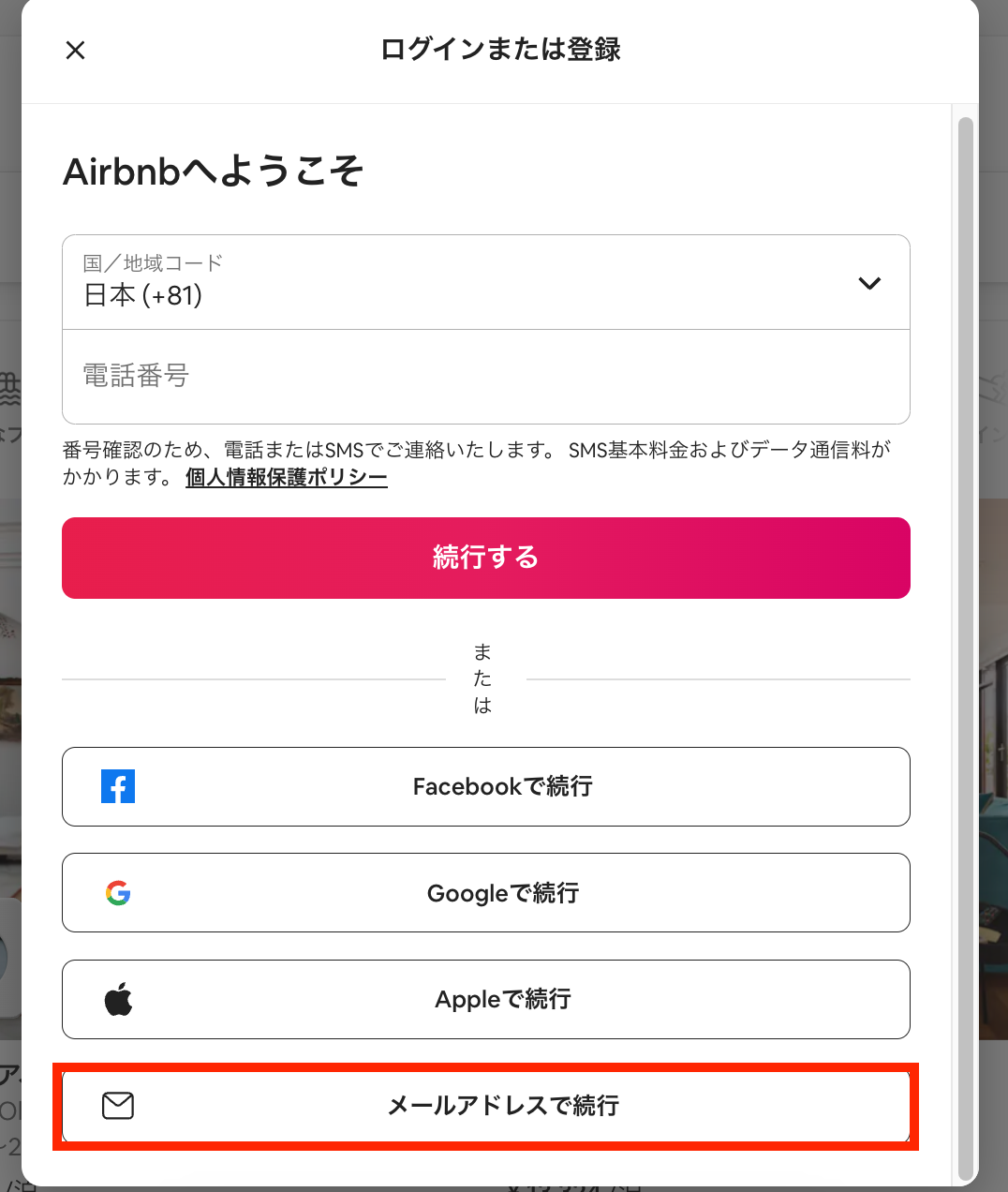Close the login dialog with the X icon
1008x1192 pixels.
pos(76,51)
